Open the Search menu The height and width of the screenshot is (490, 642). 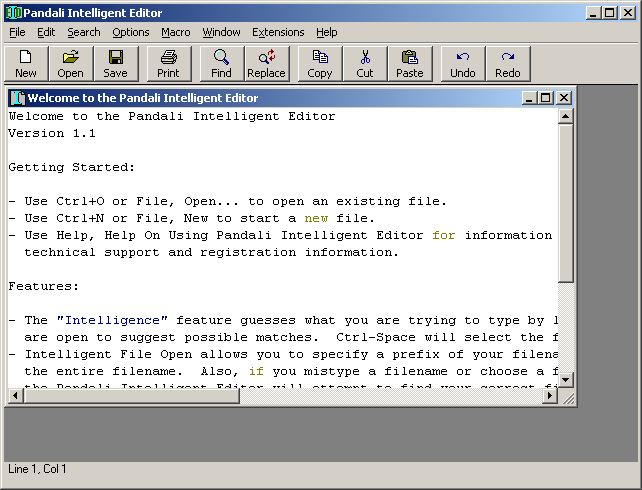[84, 32]
